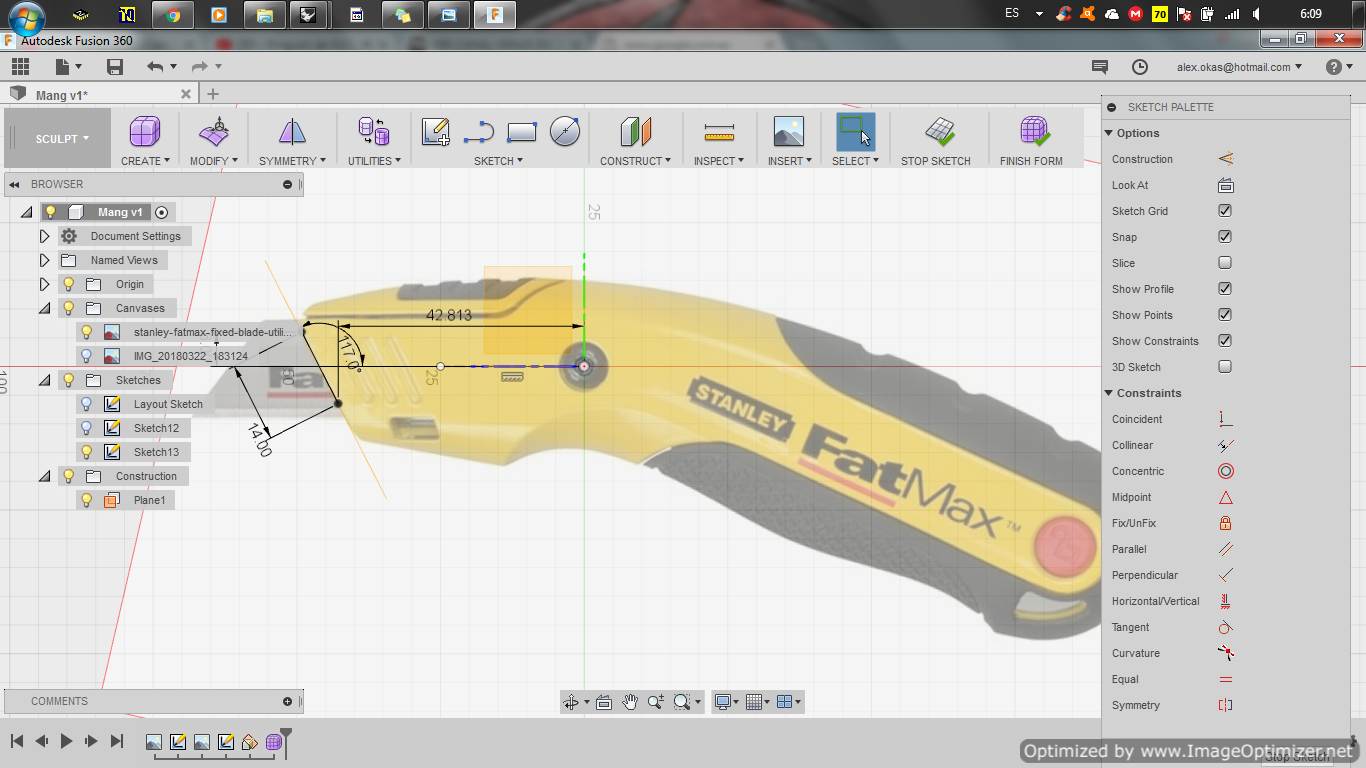Open the Utilities convert icon
Viewport: 1366px width, 768px height.
(x=374, y=132)
